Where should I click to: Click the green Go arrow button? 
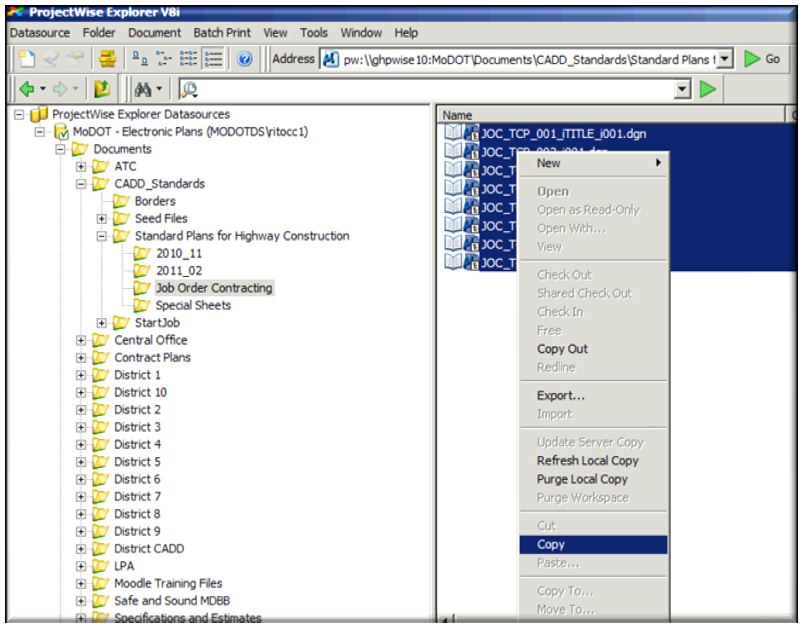click(x=762, y=59)
